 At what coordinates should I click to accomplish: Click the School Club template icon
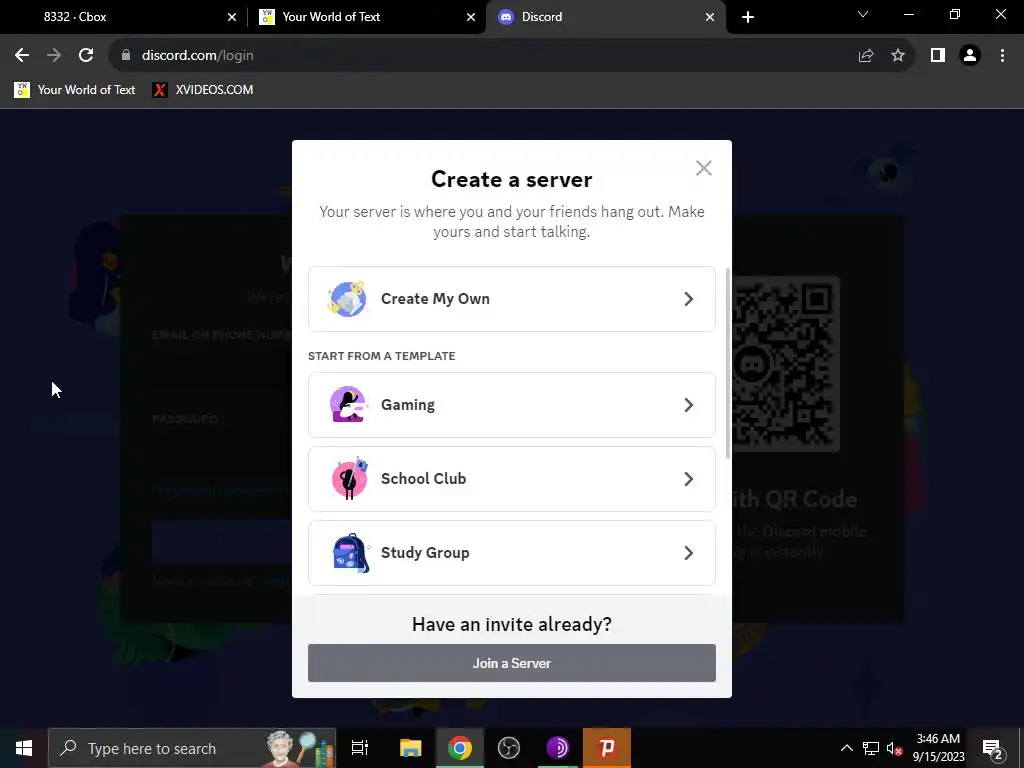coord(349,479)
